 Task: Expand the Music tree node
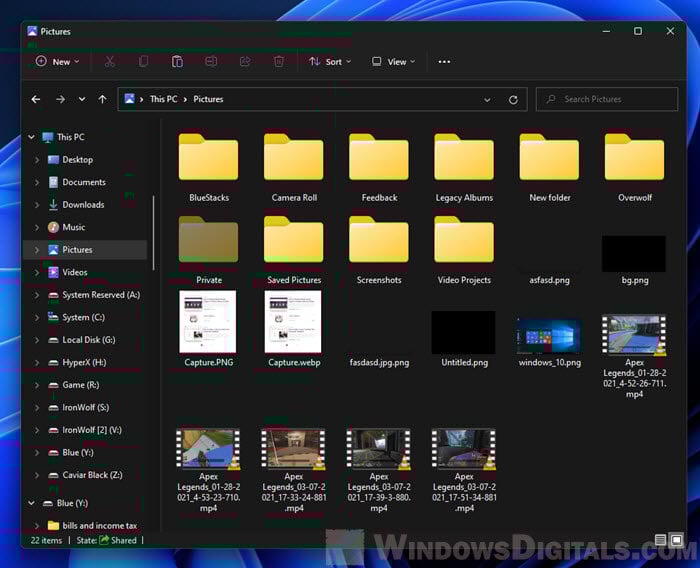(37, 227)
